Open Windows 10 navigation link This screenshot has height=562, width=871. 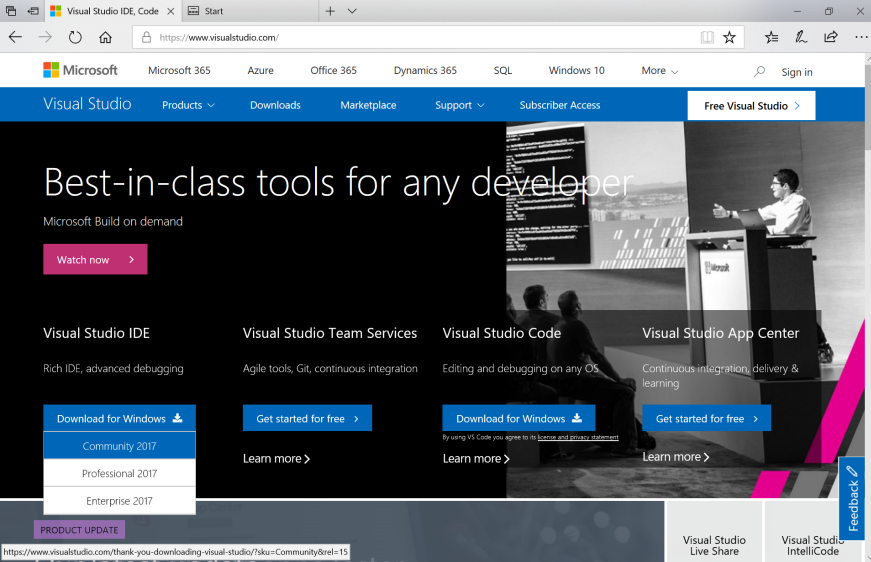pyautogui.click(x=577, y=71)
